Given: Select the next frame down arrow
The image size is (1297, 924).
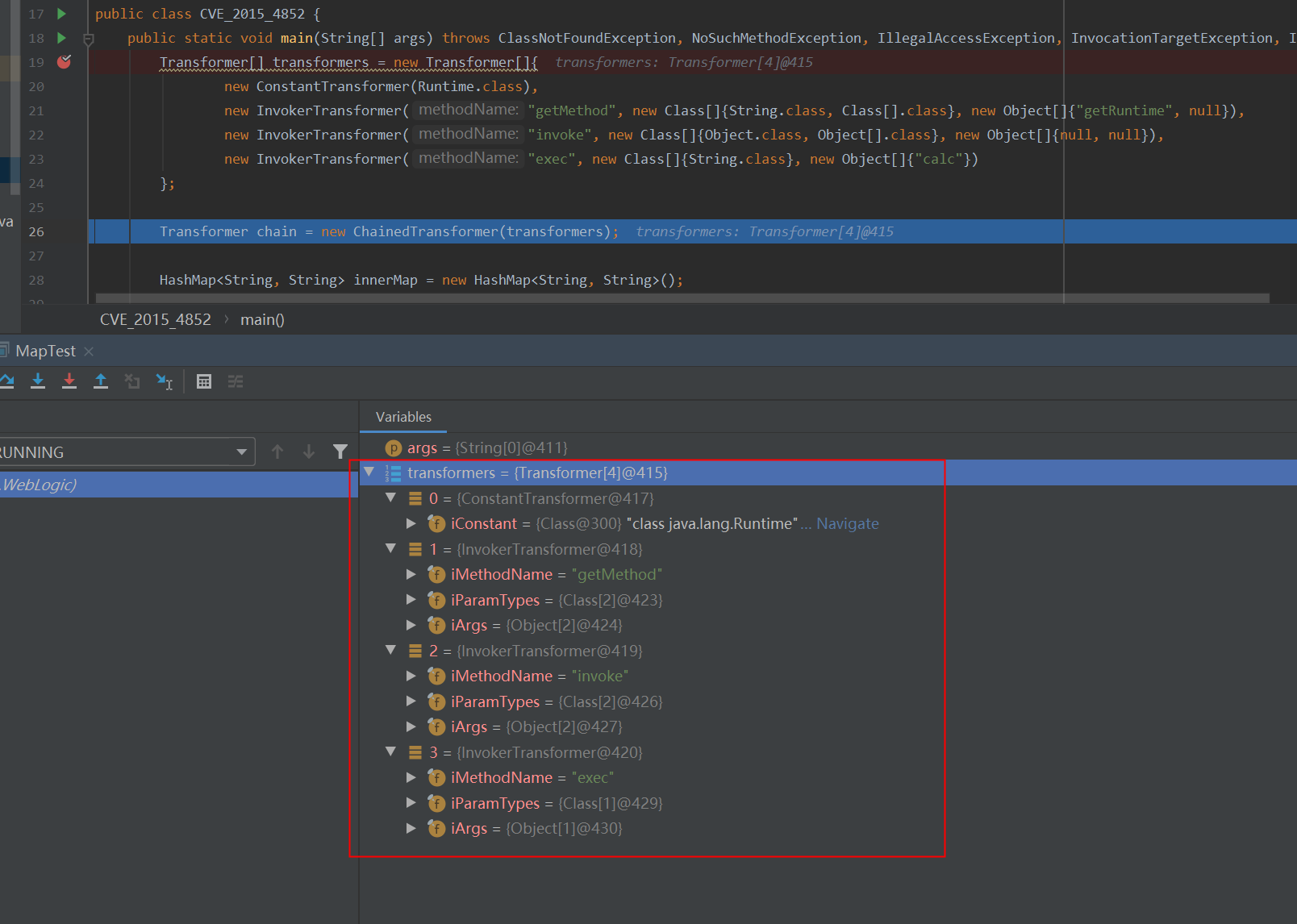Looking at the screenshot, I should [x=309, y=452].
